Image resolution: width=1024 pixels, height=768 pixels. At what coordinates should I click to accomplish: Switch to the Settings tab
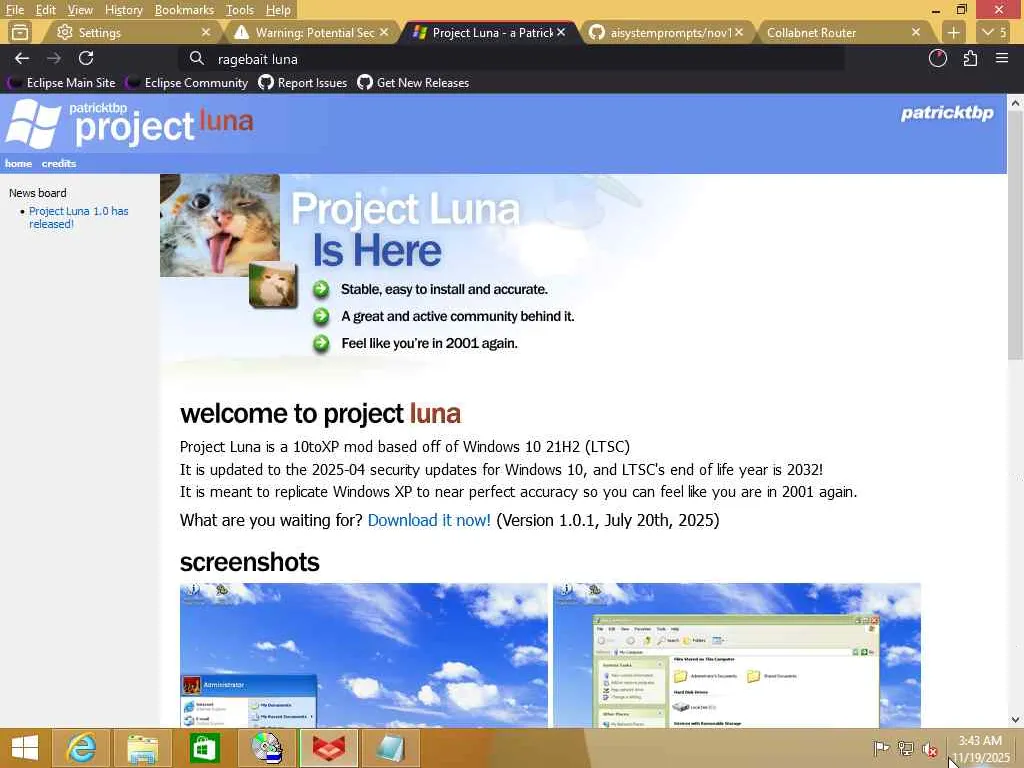coord(131,33)
